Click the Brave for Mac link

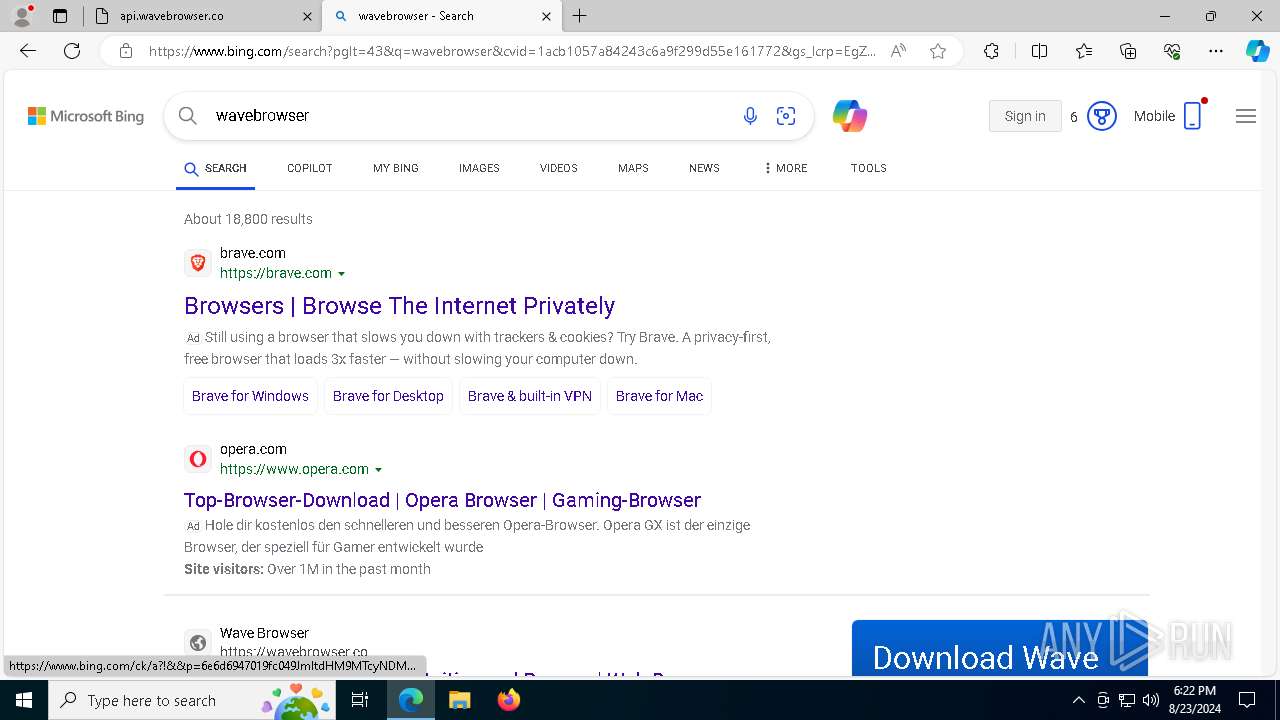coord(659,396)
